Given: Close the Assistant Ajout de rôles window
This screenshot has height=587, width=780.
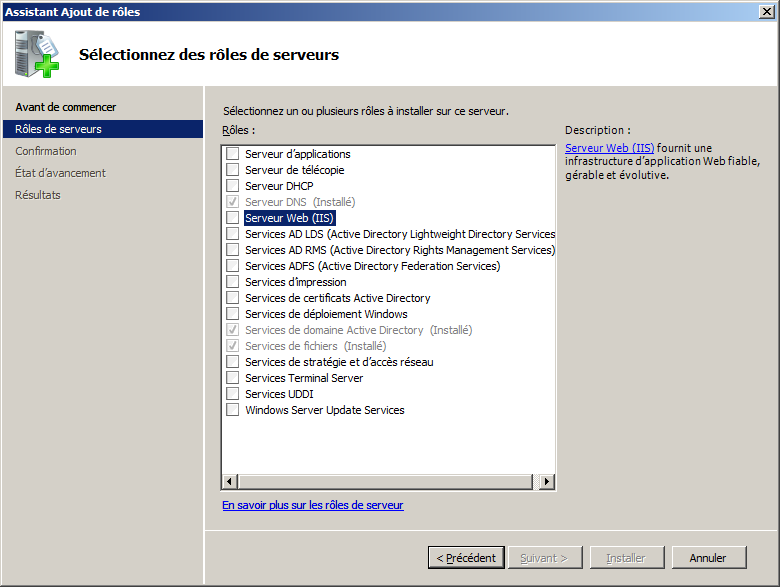Looking at the screenshot, I should pos(767,12).
